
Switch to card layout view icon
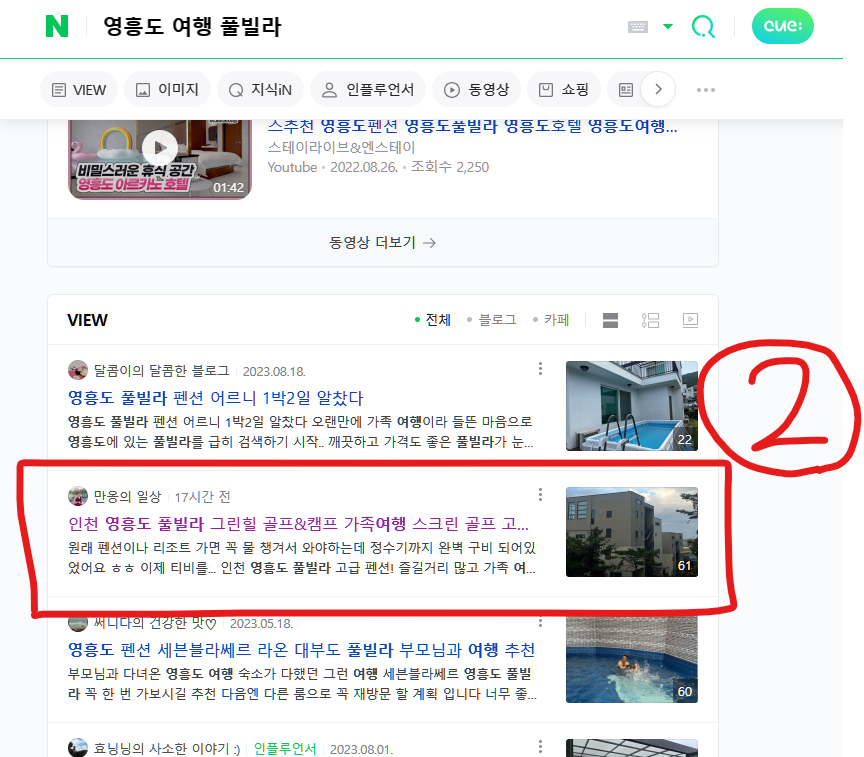click(x=610, y=320)
